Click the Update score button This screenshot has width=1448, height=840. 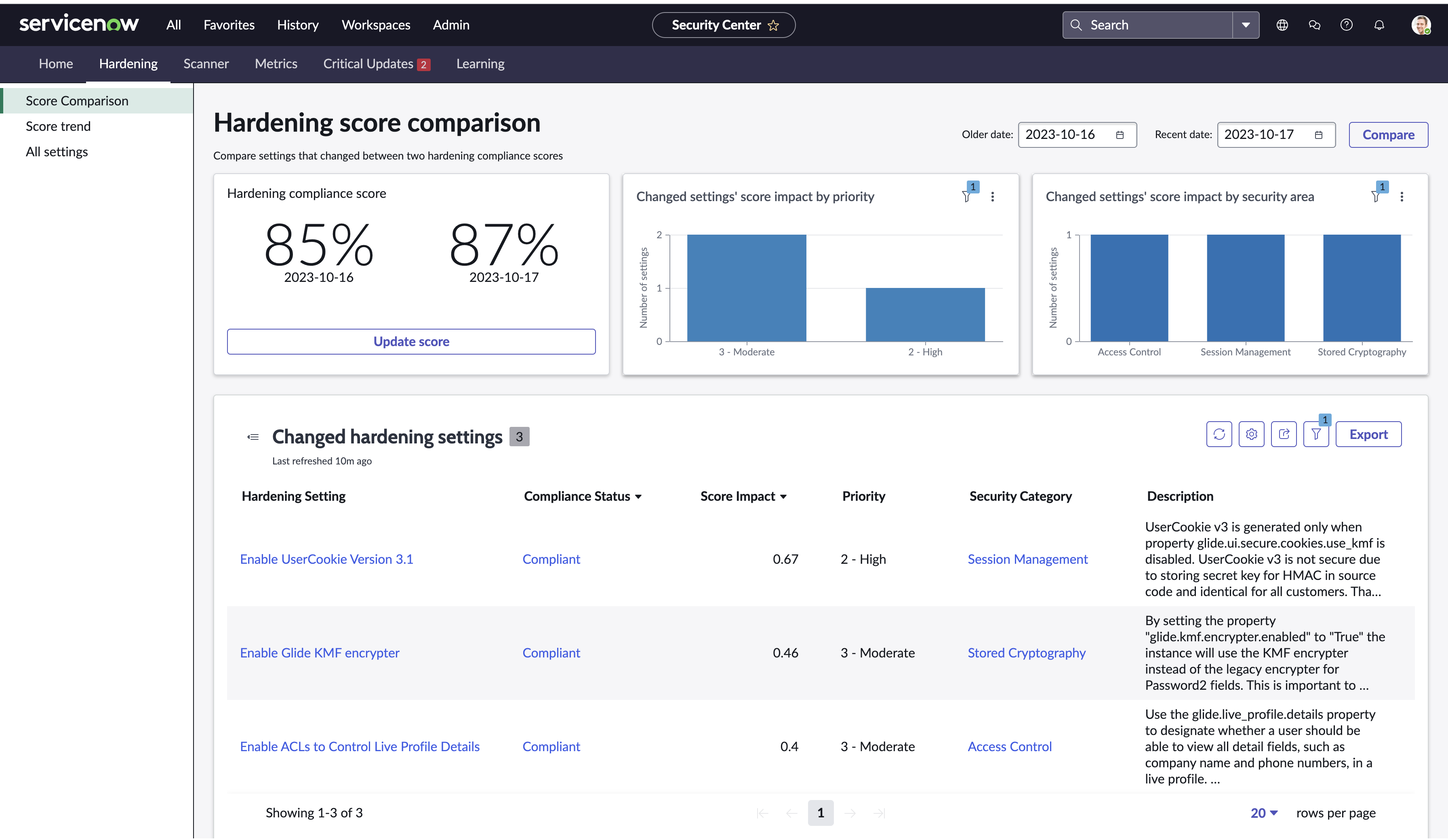[x=411, y=342]
